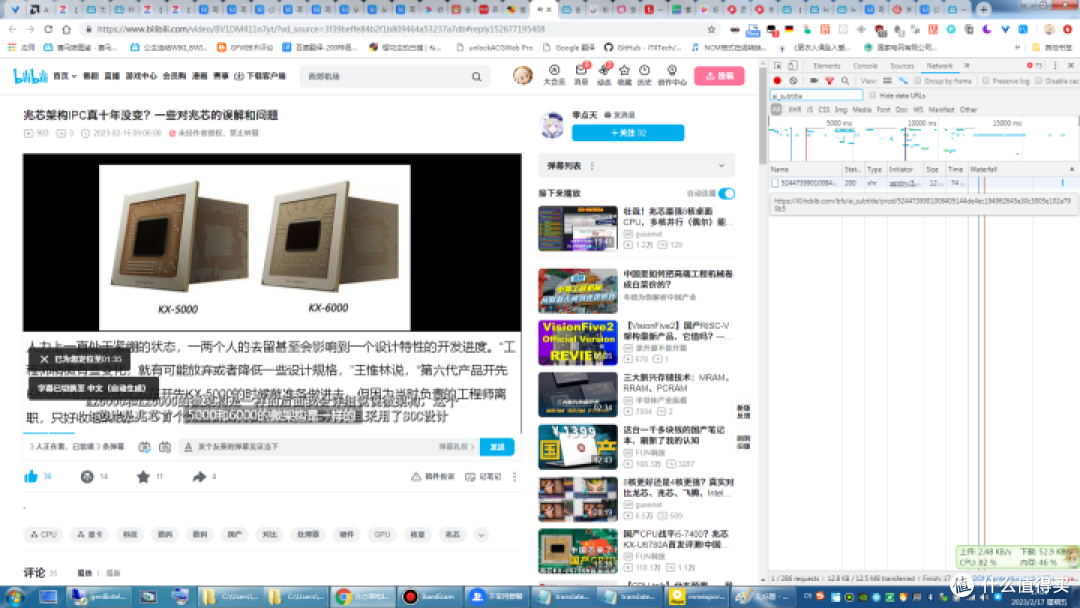Open the 弹幕列表 three-dot options
The image size is (1080, 608).
pos(592,165)
